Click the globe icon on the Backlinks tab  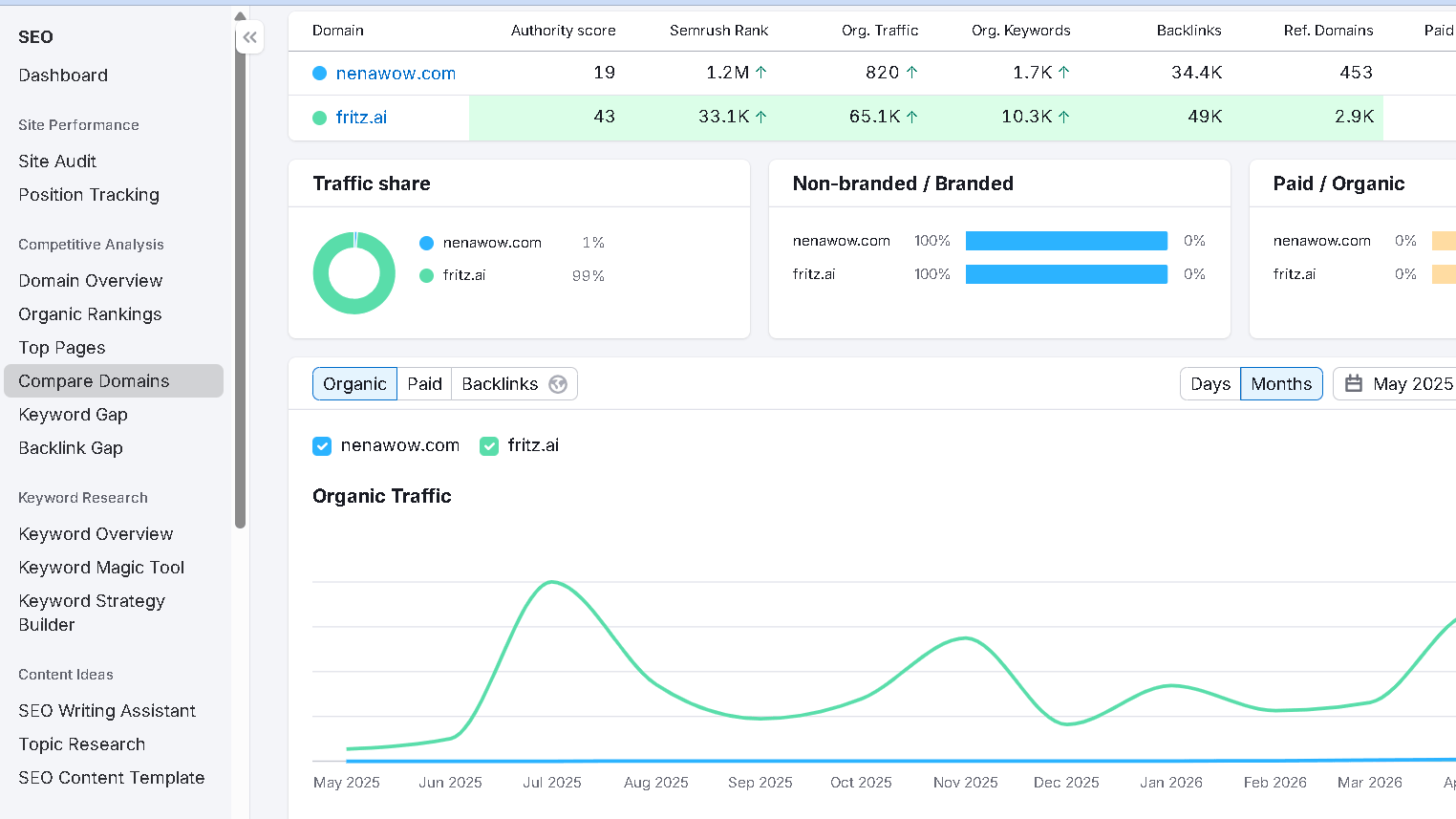tap(558, 384)
